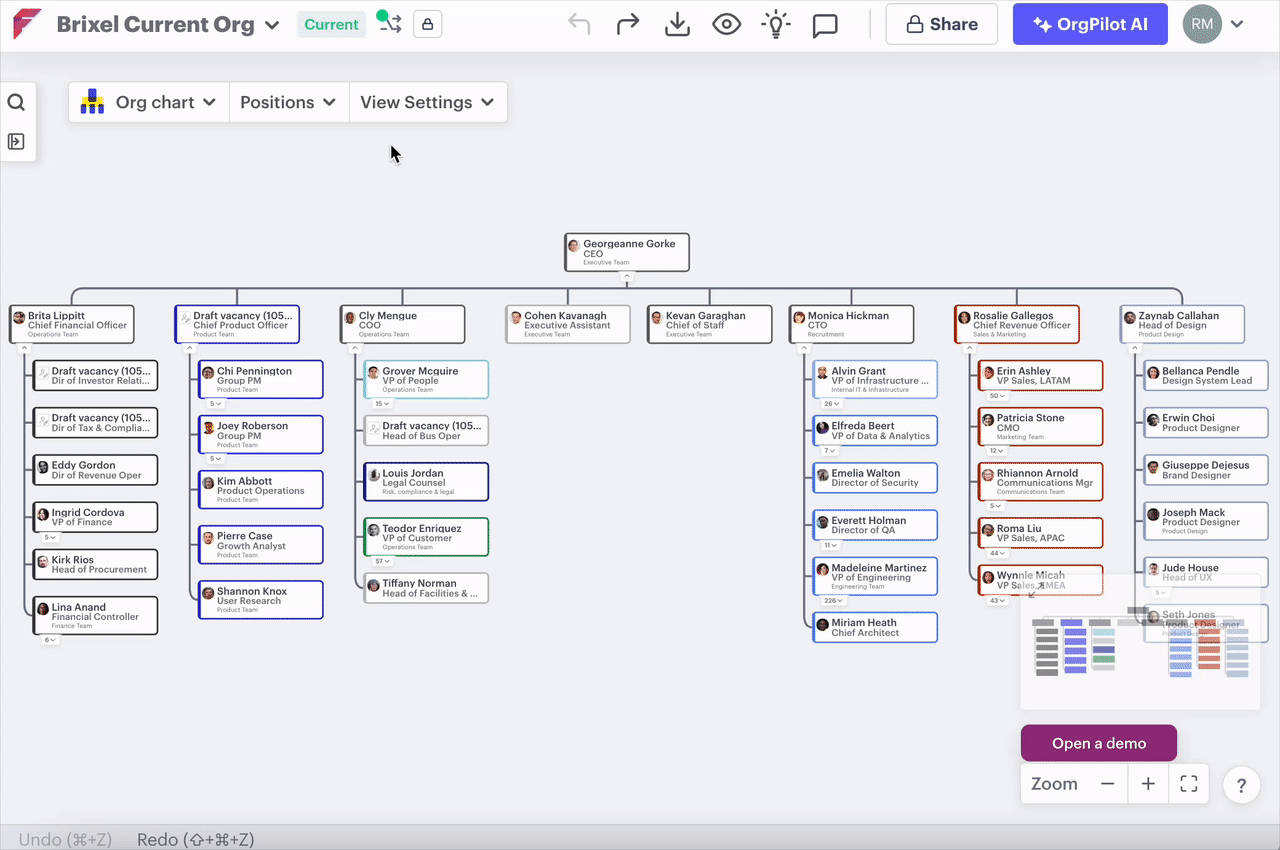
Task: Open the lightbulb insights icon
Action: point(776,25)
